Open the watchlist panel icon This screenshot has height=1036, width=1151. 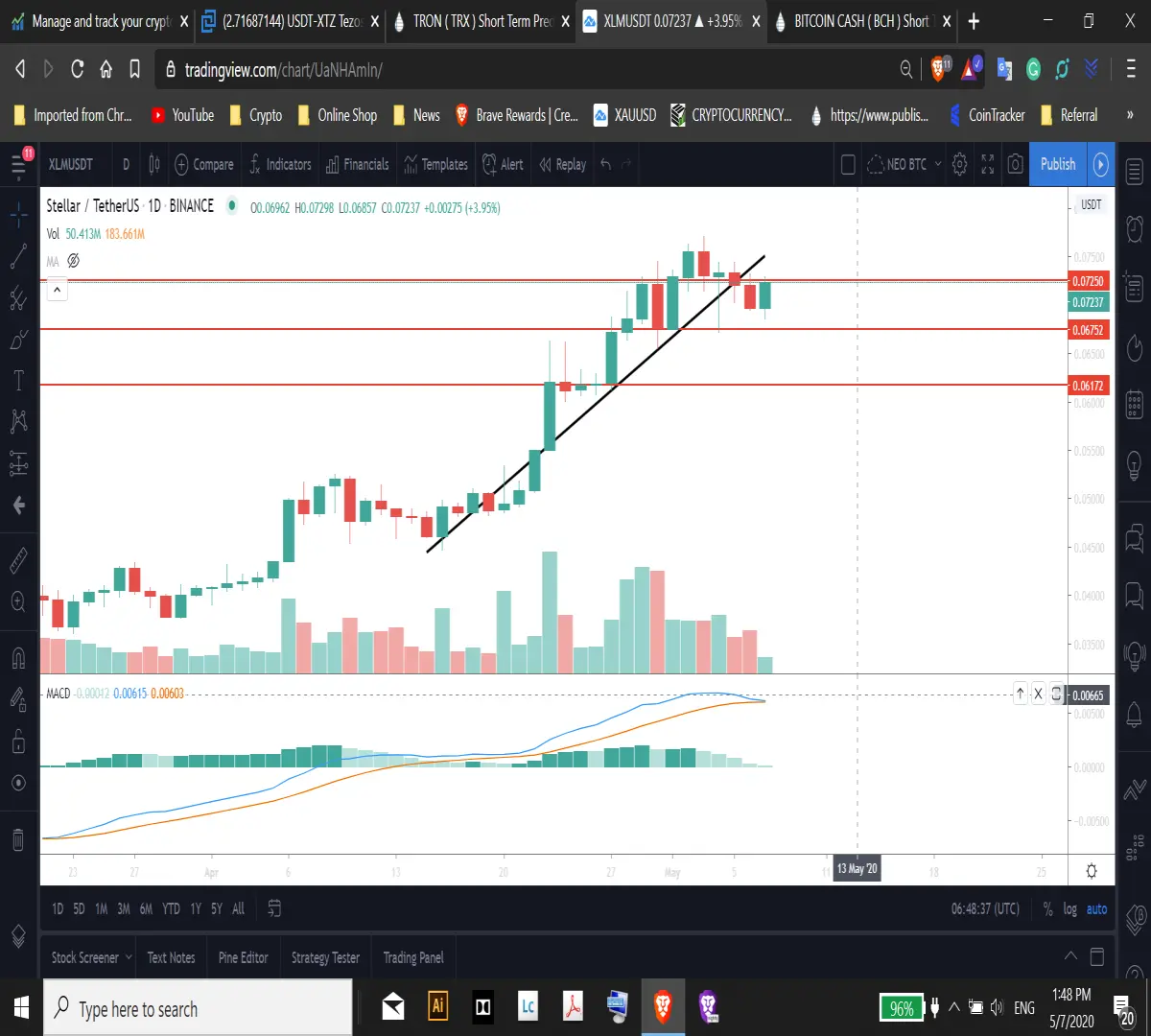[1134, 173]
